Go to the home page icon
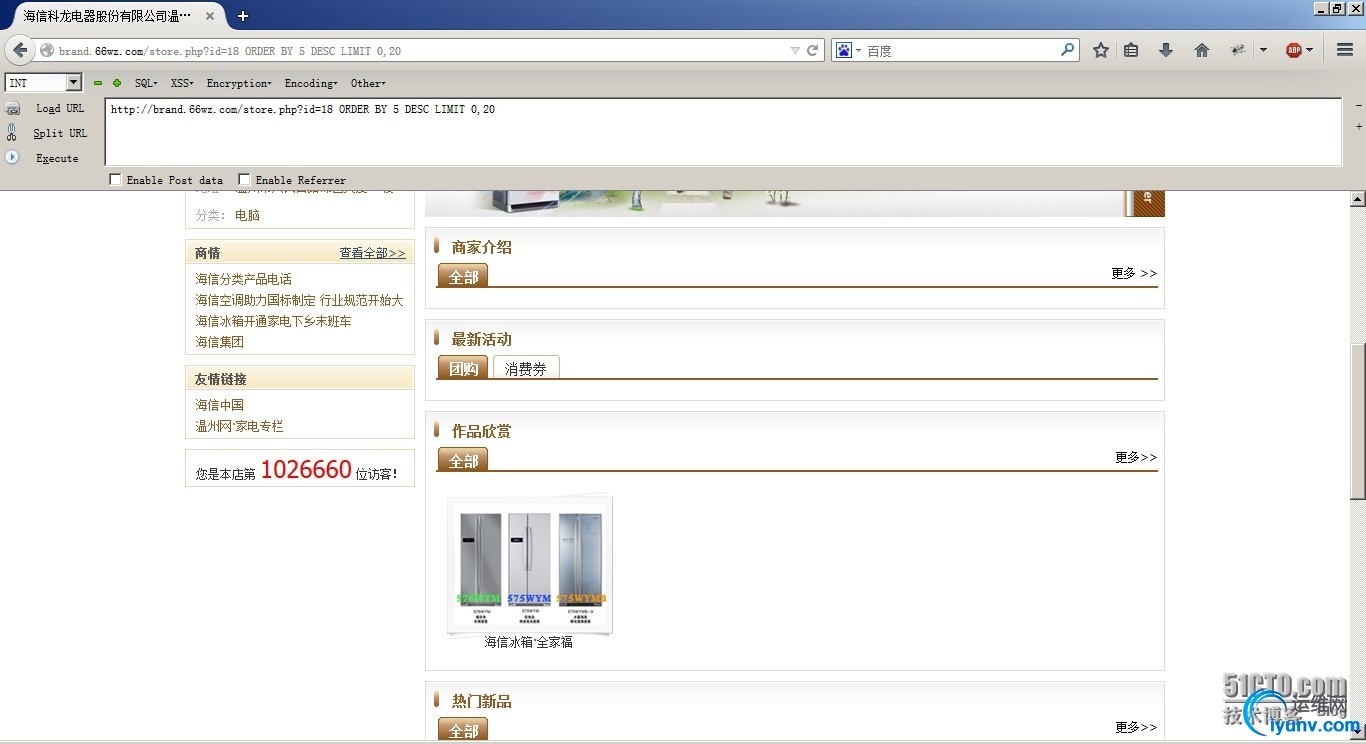The height and width of the screenshot is (744, 1366). 1202,50
